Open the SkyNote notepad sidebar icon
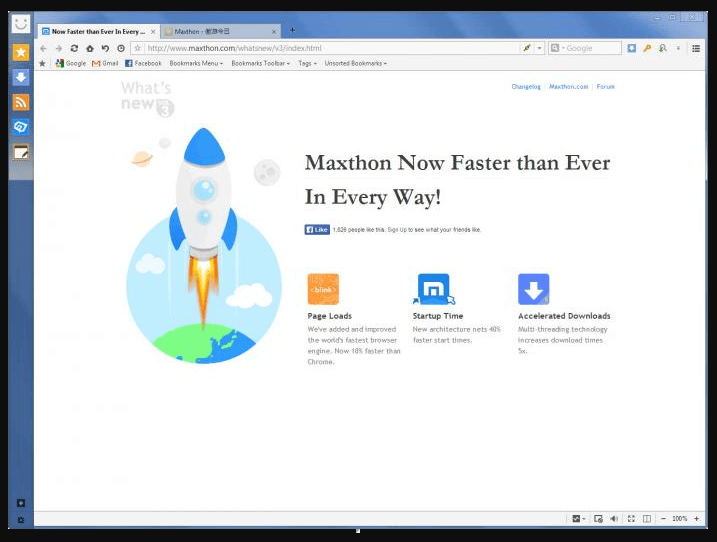This screenshot has width=717, height=542. tap(21, 152)
